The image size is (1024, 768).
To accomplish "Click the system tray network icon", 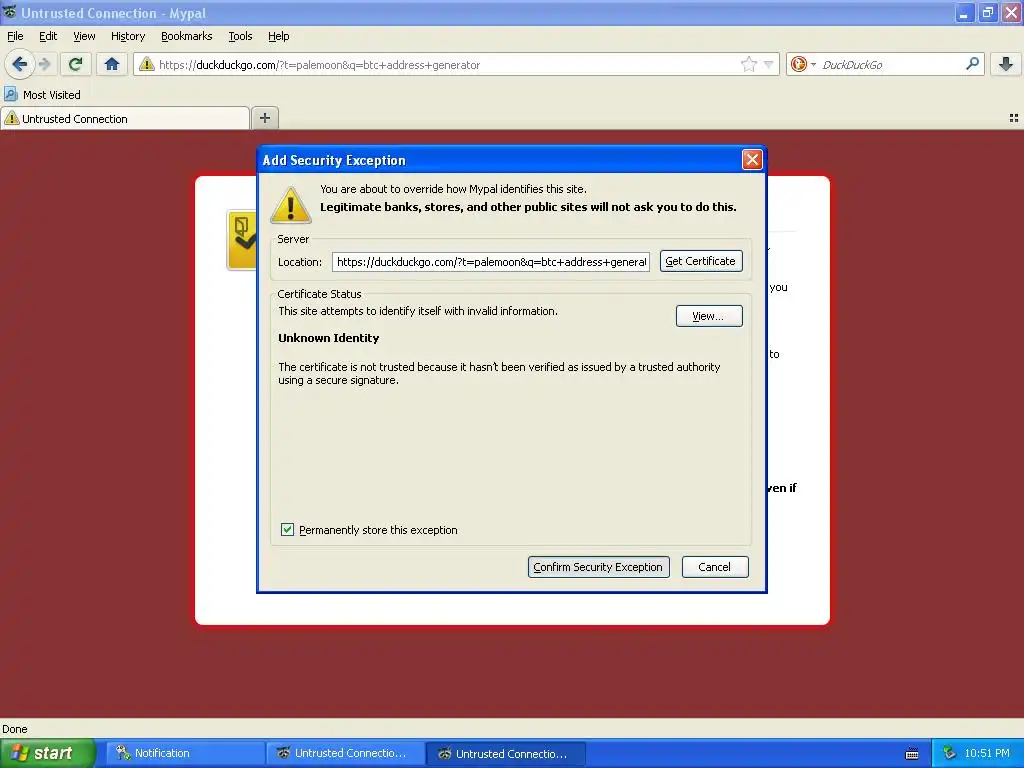I will coord(950,754).
